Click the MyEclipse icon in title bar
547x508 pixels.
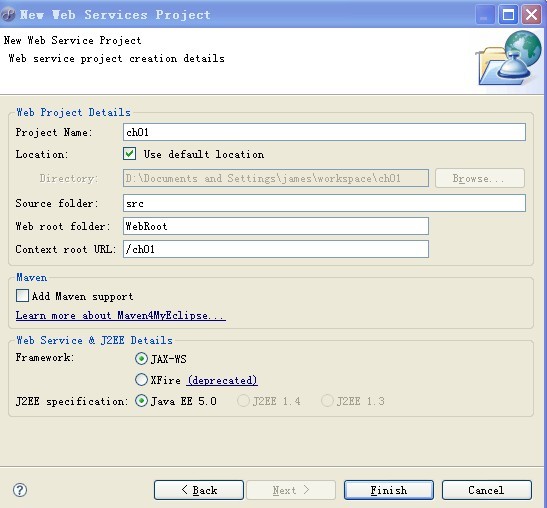[x=8, y=14]
